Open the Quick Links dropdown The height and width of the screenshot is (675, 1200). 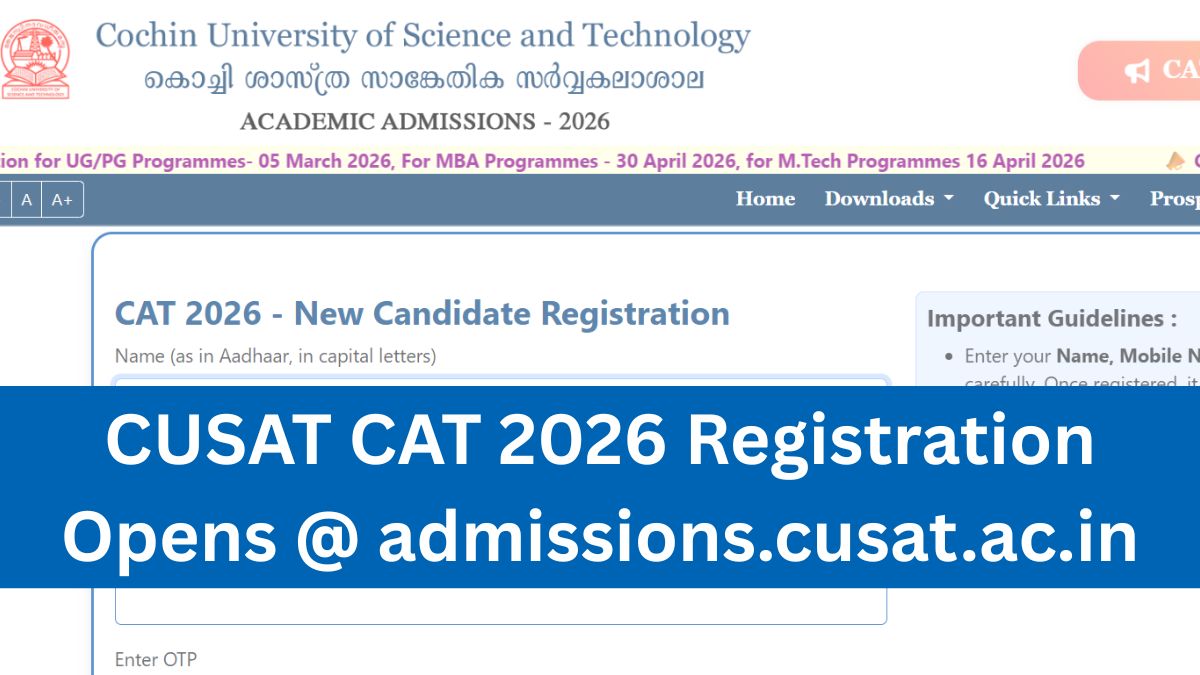point(1050,198)
